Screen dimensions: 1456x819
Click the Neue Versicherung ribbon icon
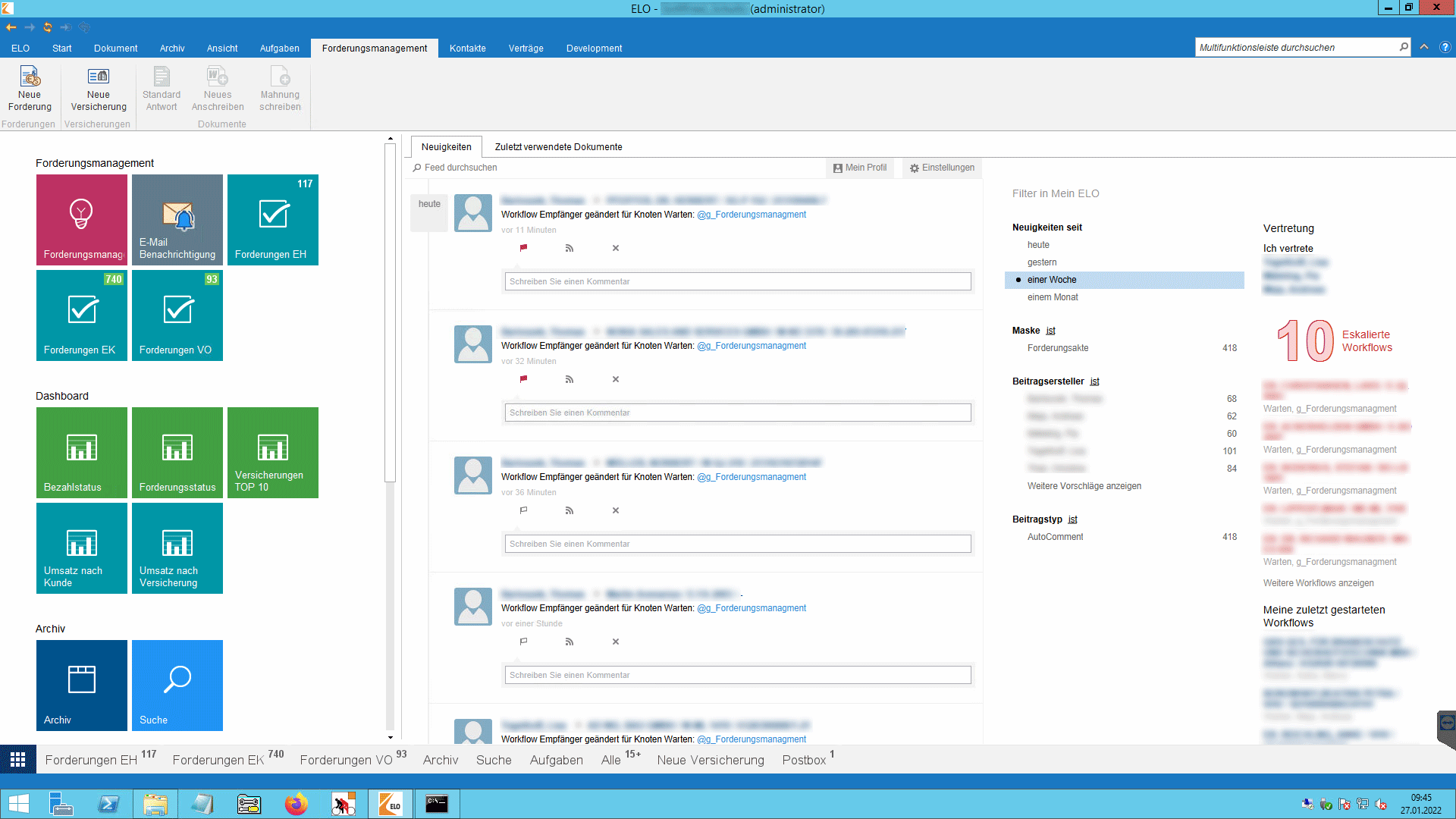tap(99, 89)
